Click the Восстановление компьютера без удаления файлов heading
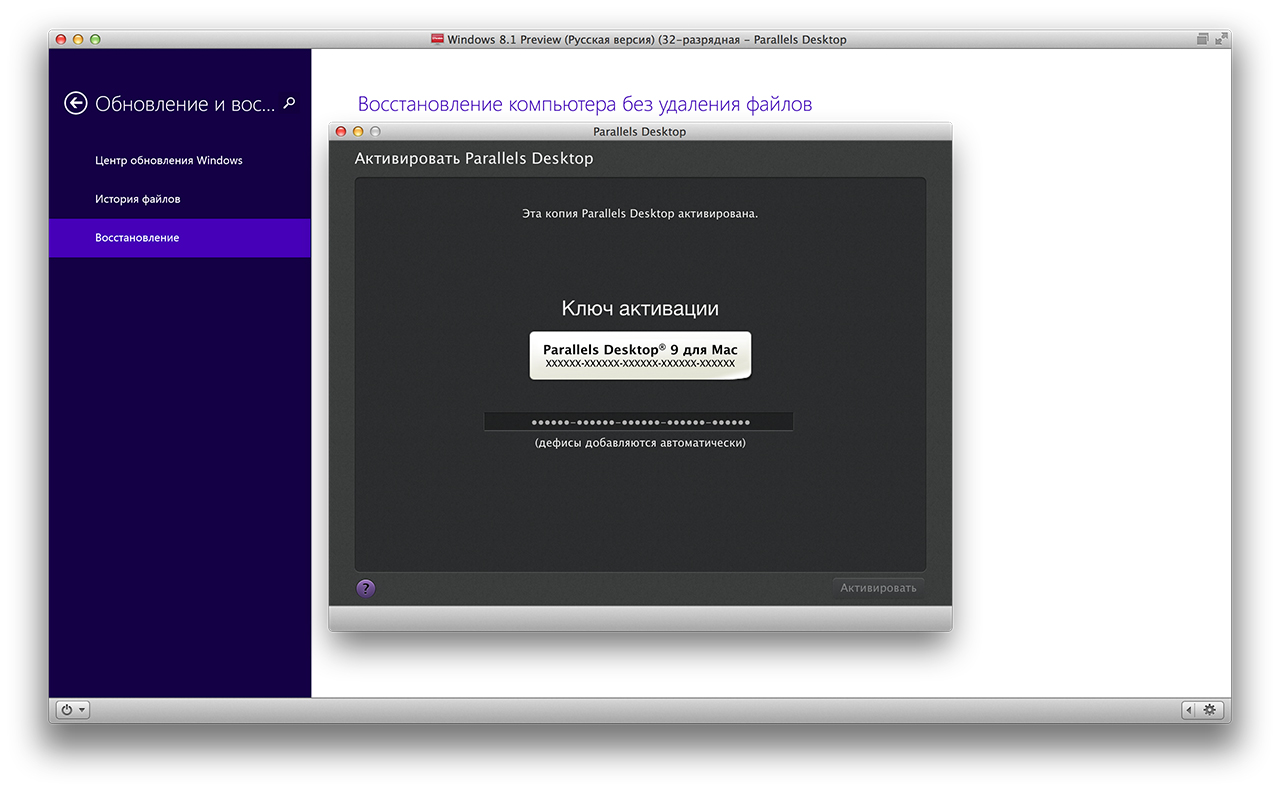This screenshot has width=1280, height=791. click(x=585, y=104)
